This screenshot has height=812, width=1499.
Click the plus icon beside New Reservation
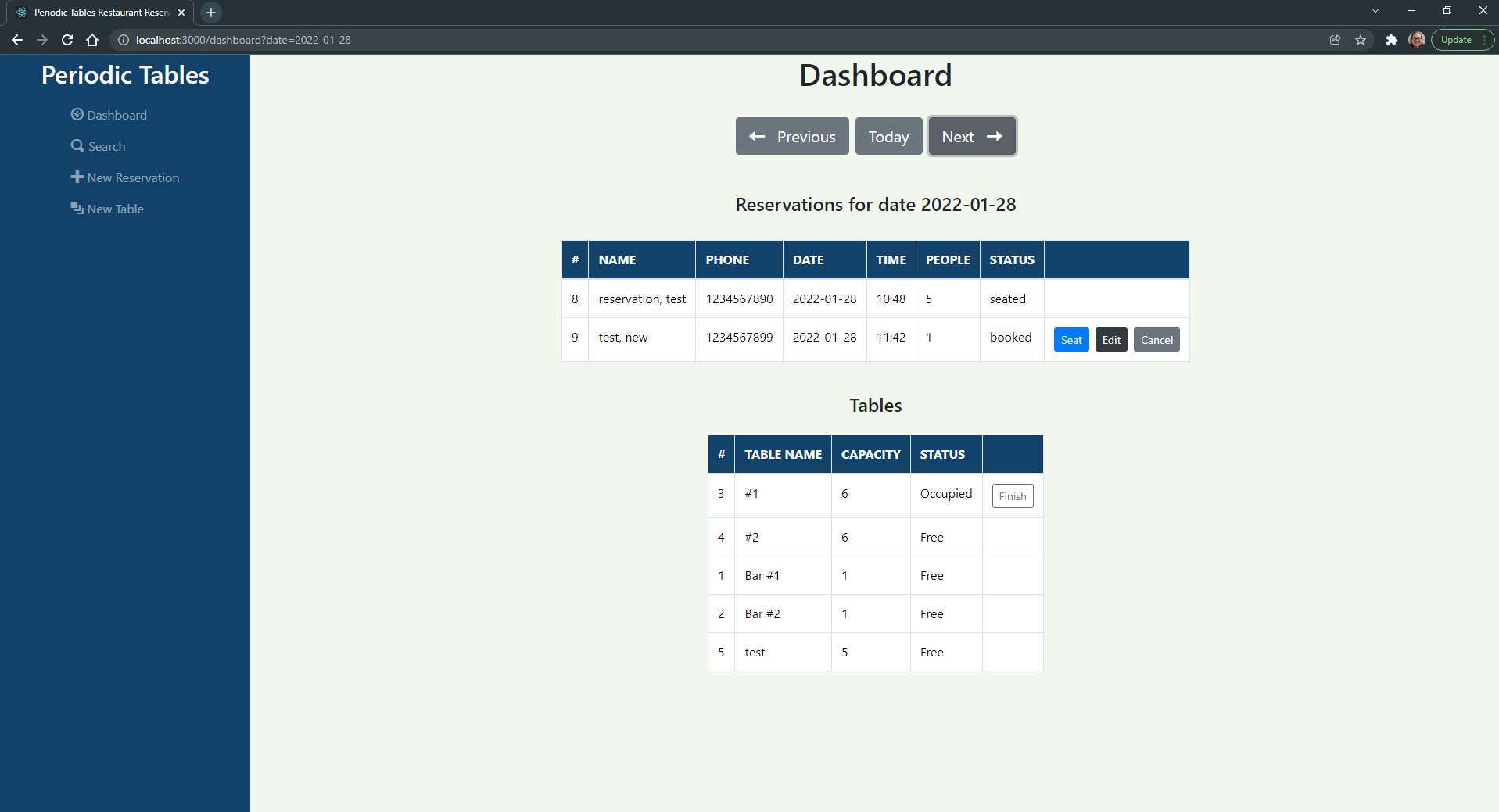click(77, 177)
